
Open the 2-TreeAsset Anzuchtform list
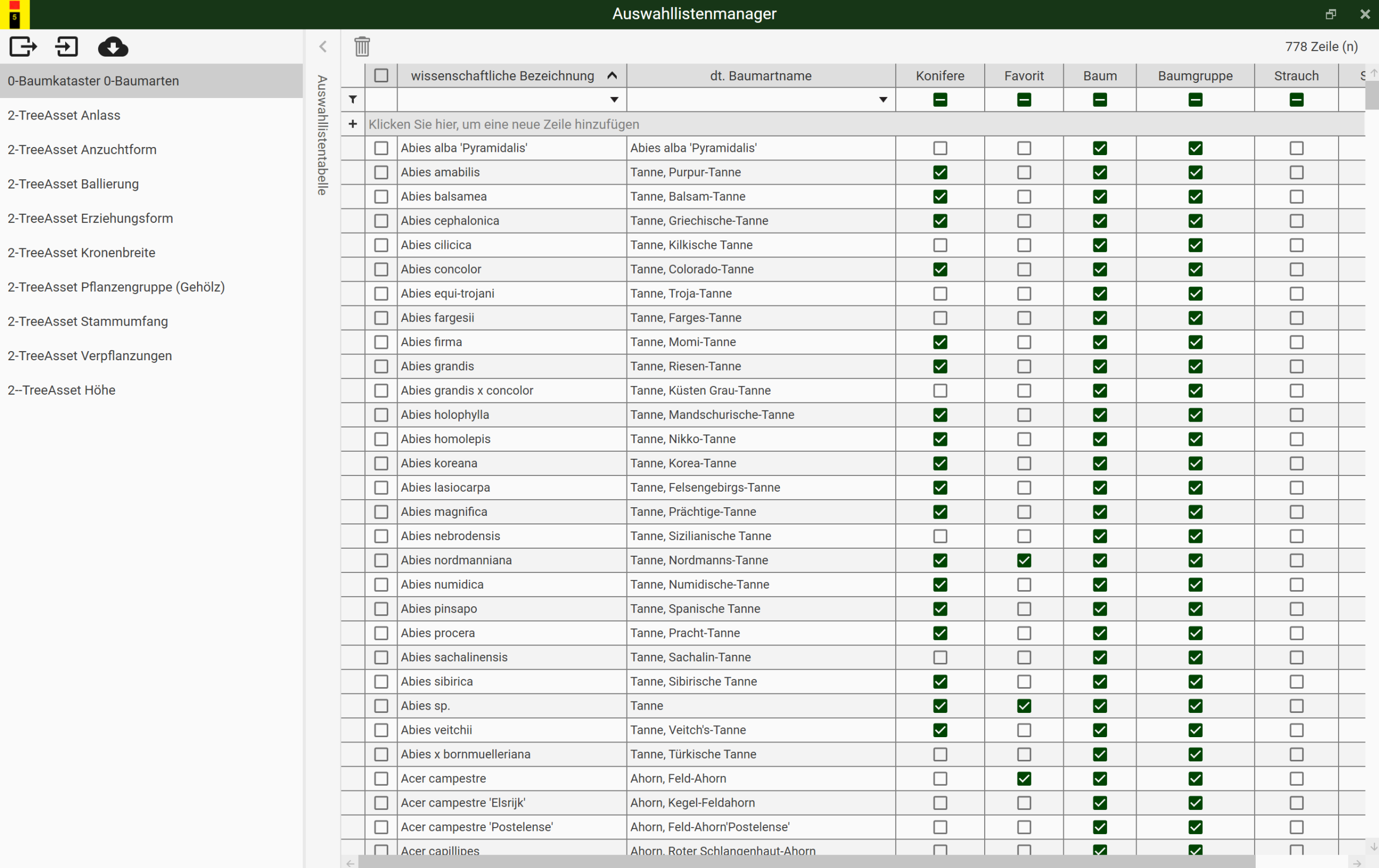(151, 150)
